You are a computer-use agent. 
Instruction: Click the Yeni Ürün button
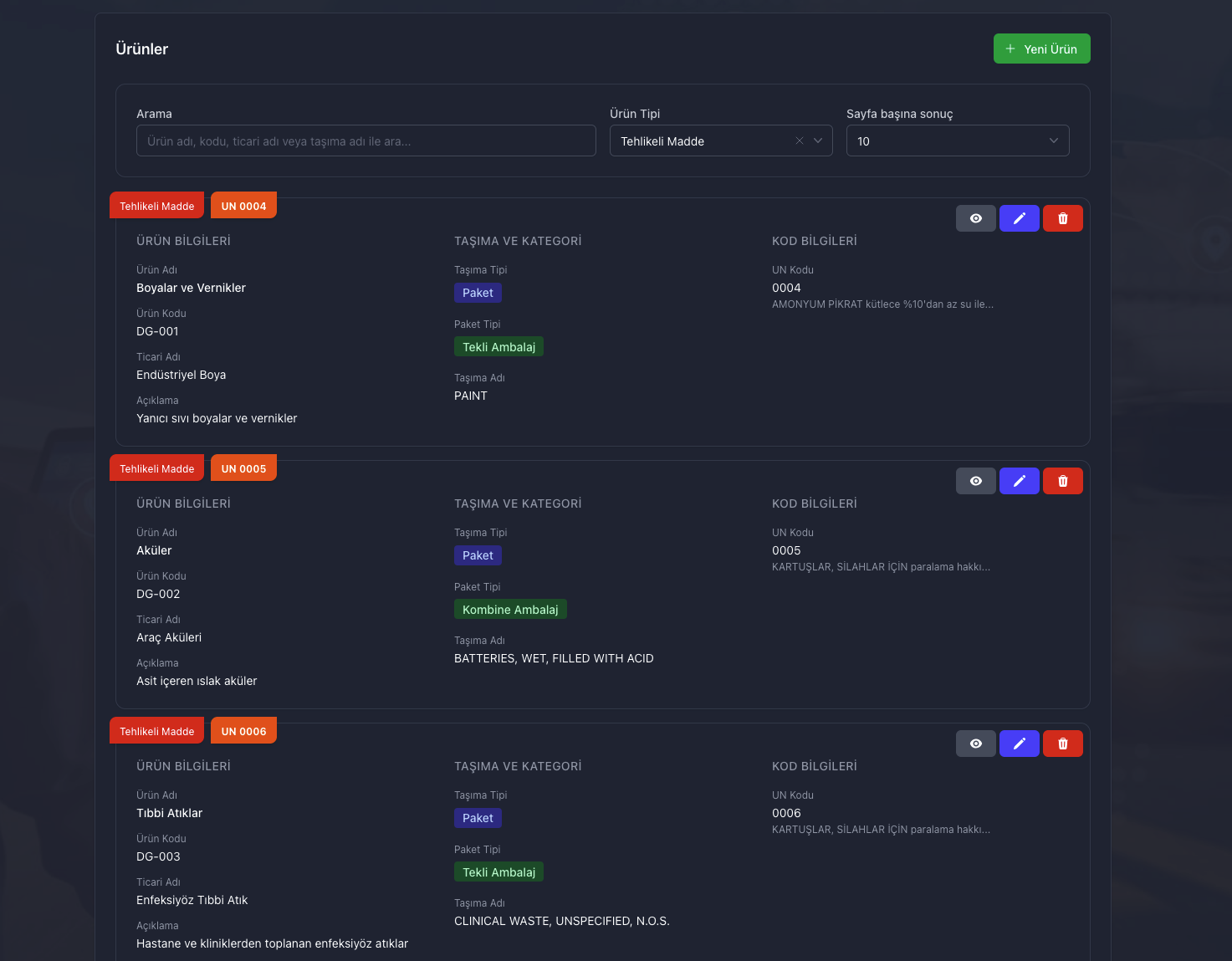pos(1040,49)
